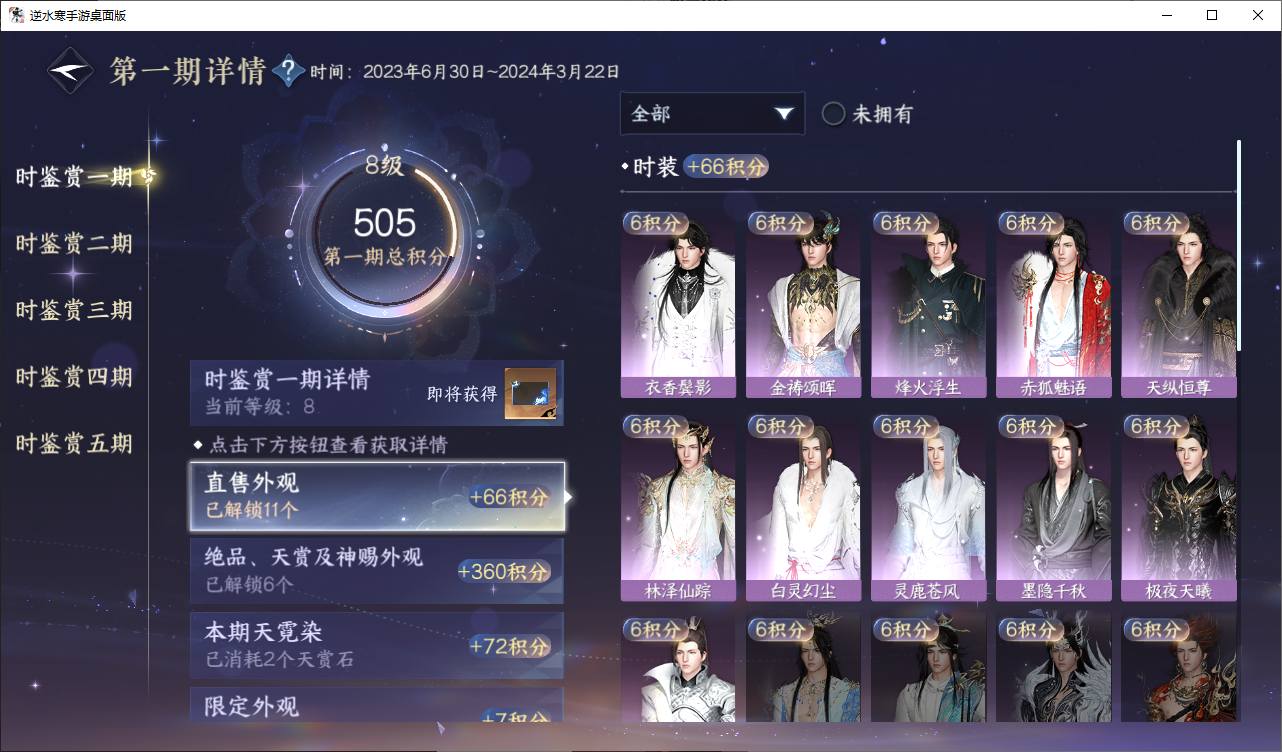Screen dimensions: 1282x752
Task: Select the 衣香鬓影 outfit thumbnail
Action: tap(678, 304)
